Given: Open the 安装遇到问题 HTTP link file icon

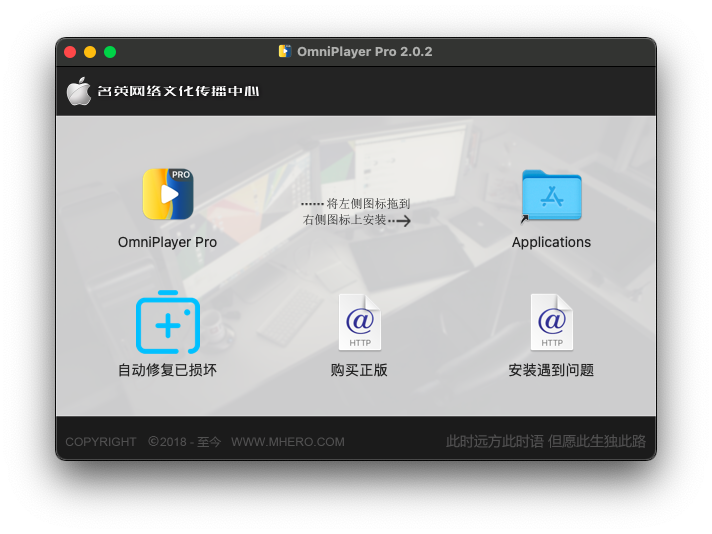Looking at the screenshot, I should pos(552,322).
